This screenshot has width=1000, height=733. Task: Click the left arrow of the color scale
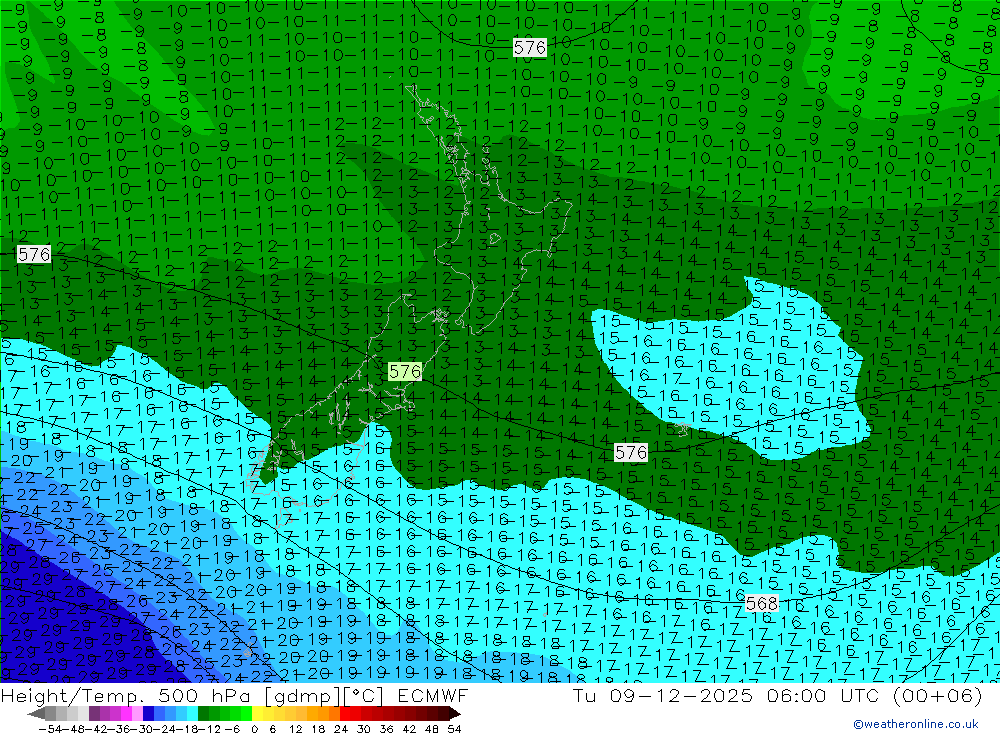[36, 714]
